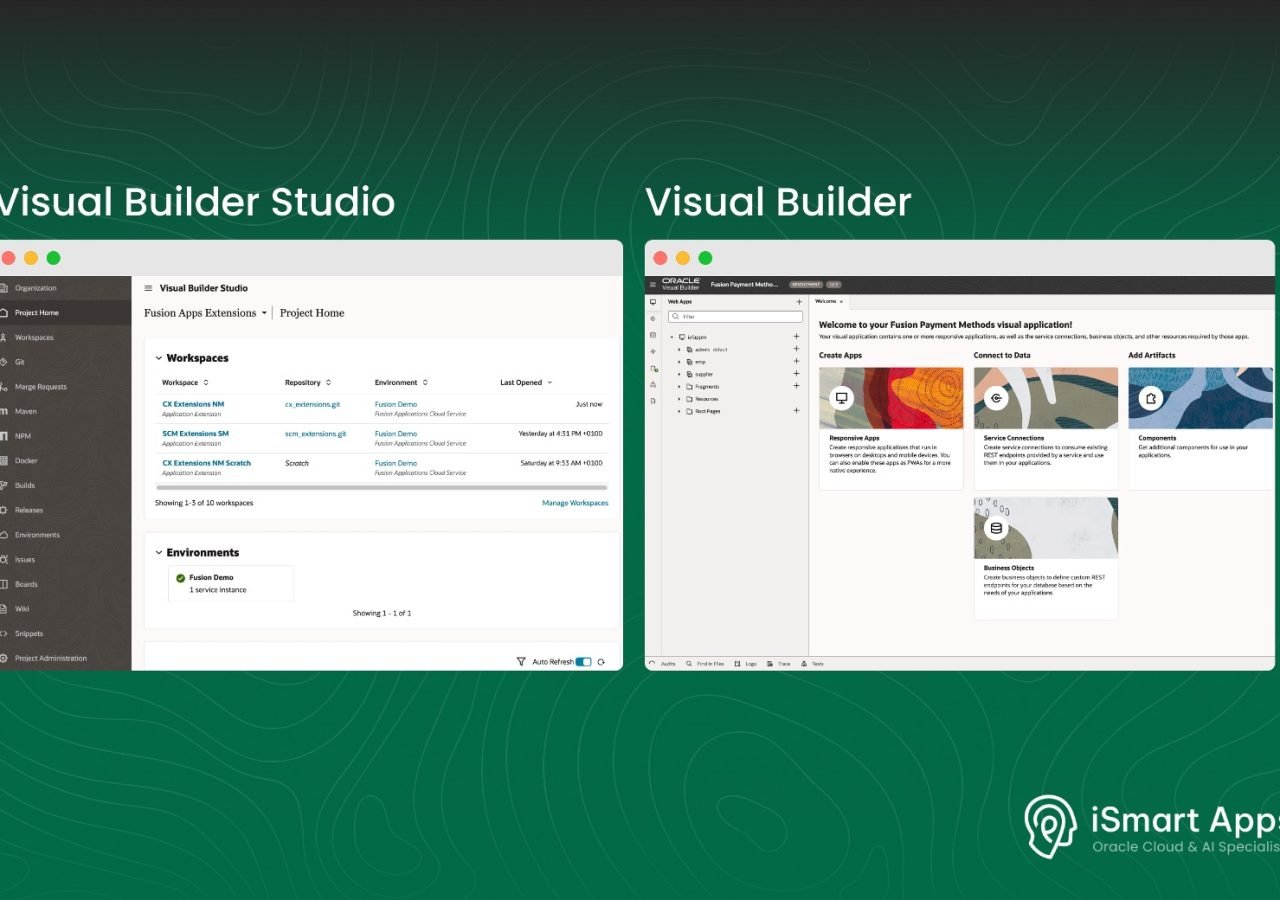Click the Manage Workspaces link
The height and width of the screenshot is (900, 1280).
pyautogui.click(x=575, y=503)
